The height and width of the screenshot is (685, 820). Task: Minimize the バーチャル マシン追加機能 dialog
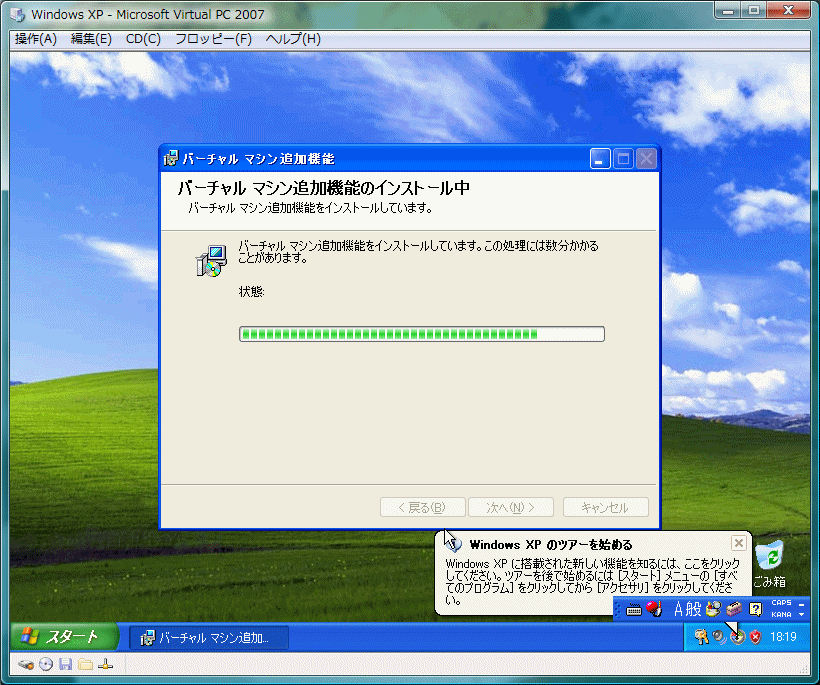[x=600, y=158]
